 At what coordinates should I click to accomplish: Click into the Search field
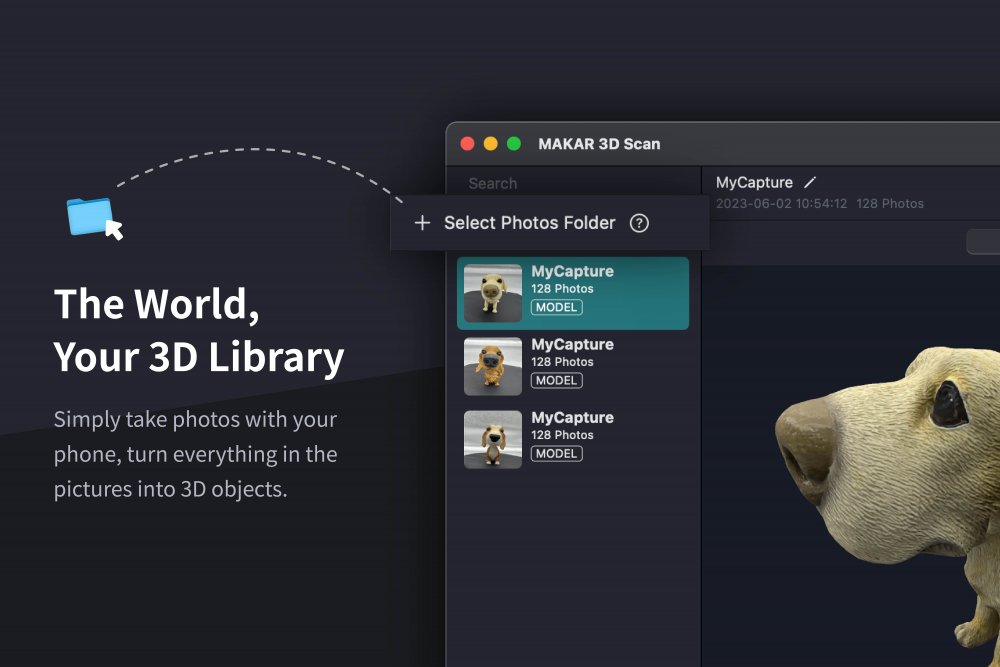[x=560, y=184]
